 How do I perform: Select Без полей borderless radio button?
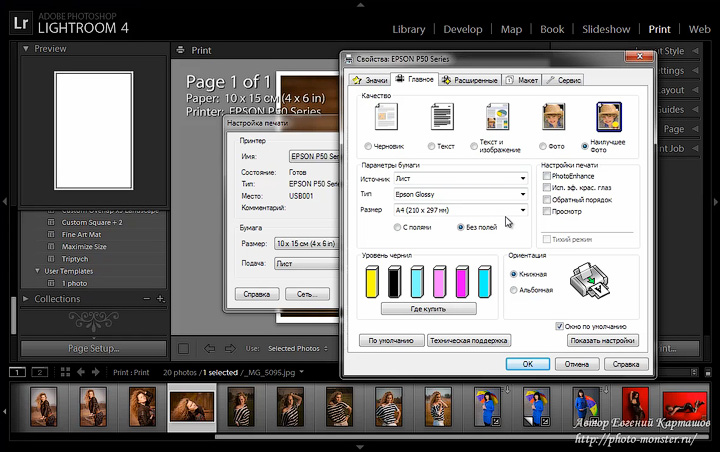[x=461, y=227]
